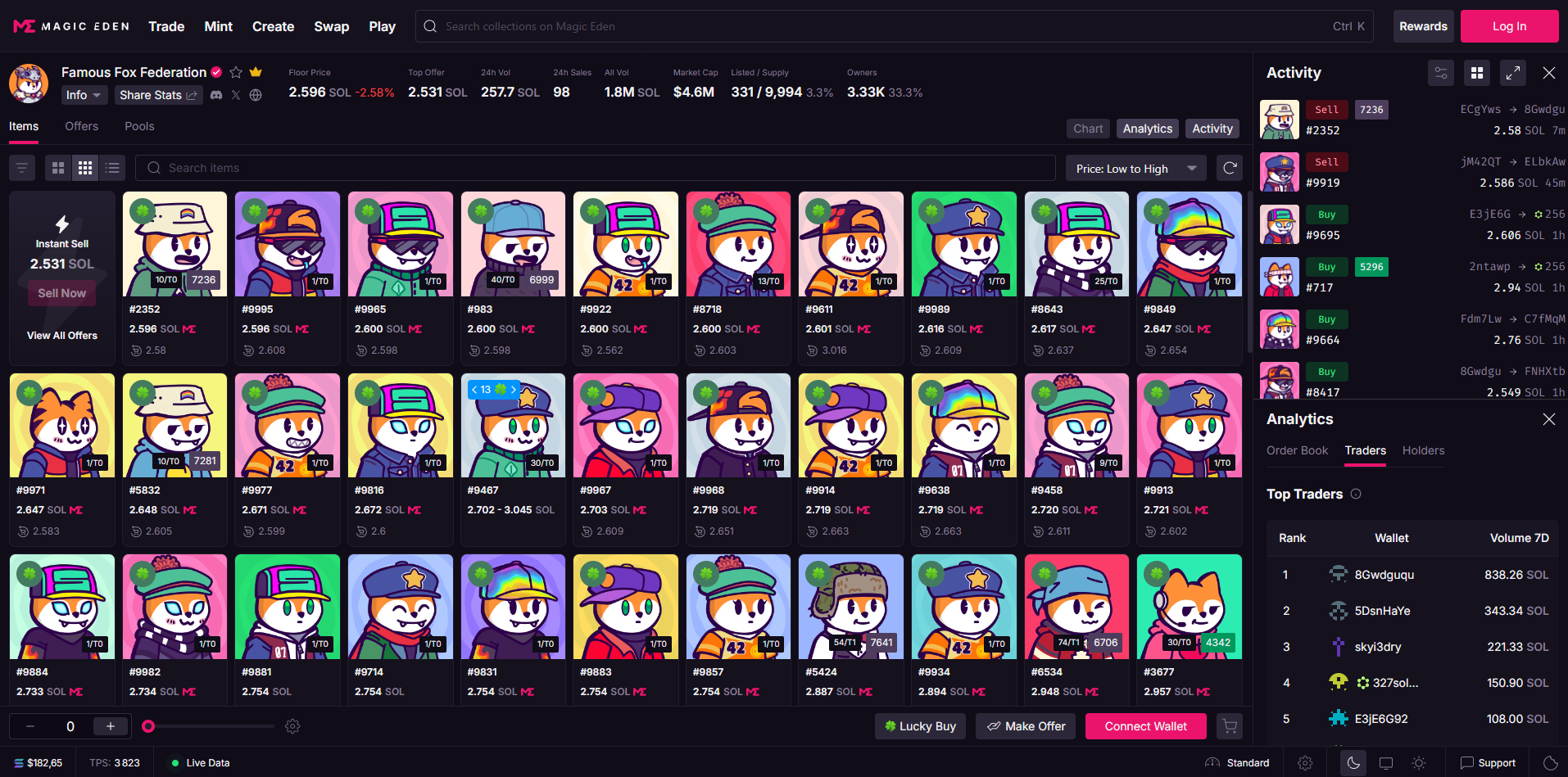Open the collection's Discord link

coord(216,95)
